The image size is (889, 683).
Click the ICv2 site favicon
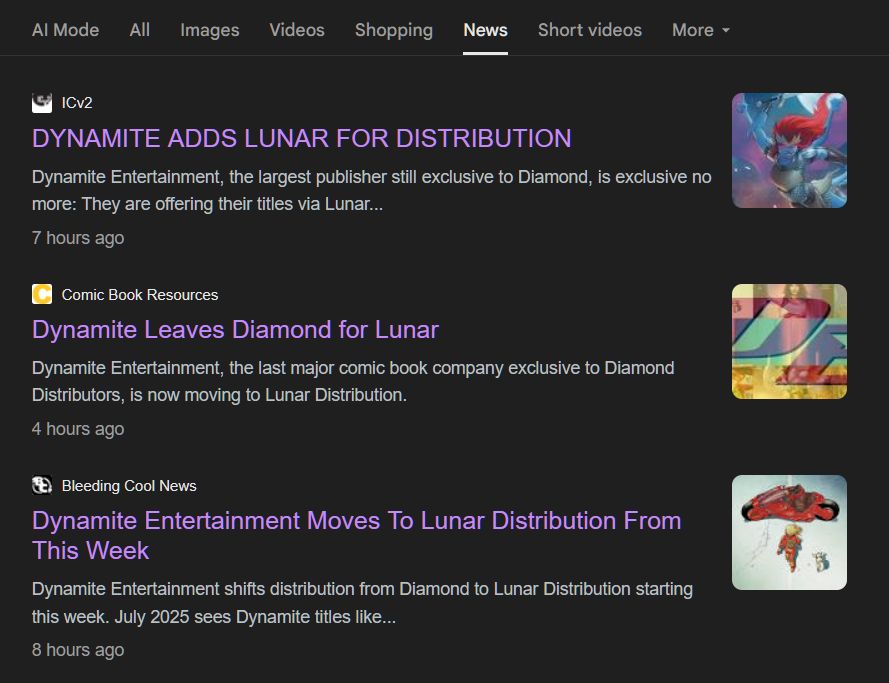(x=42, y=103)
